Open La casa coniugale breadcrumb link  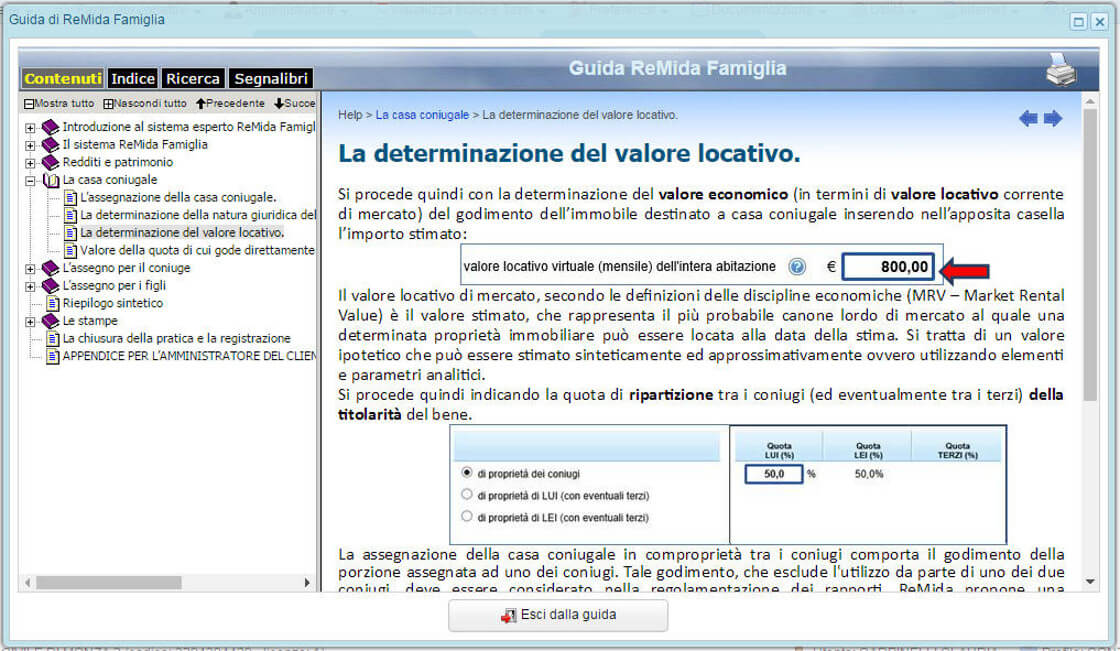pyautogui.click(x=422, y=115)
